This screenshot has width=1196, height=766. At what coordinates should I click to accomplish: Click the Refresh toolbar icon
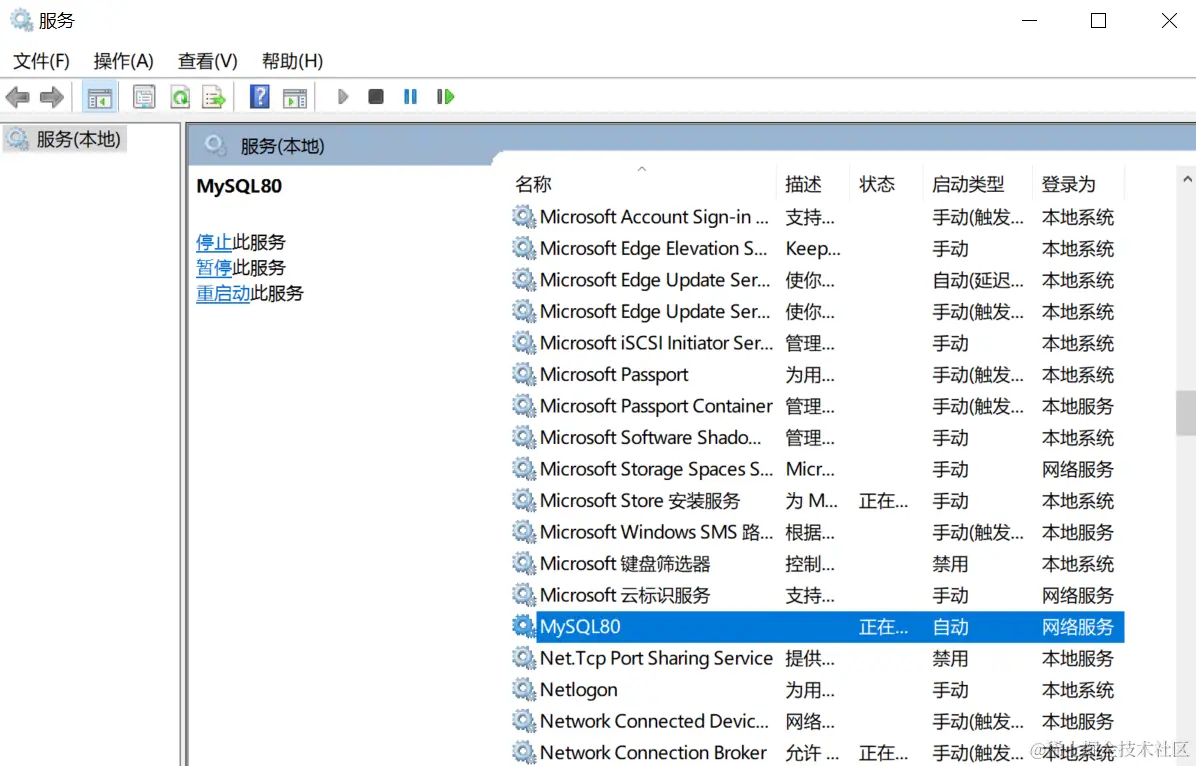point(180,97)
